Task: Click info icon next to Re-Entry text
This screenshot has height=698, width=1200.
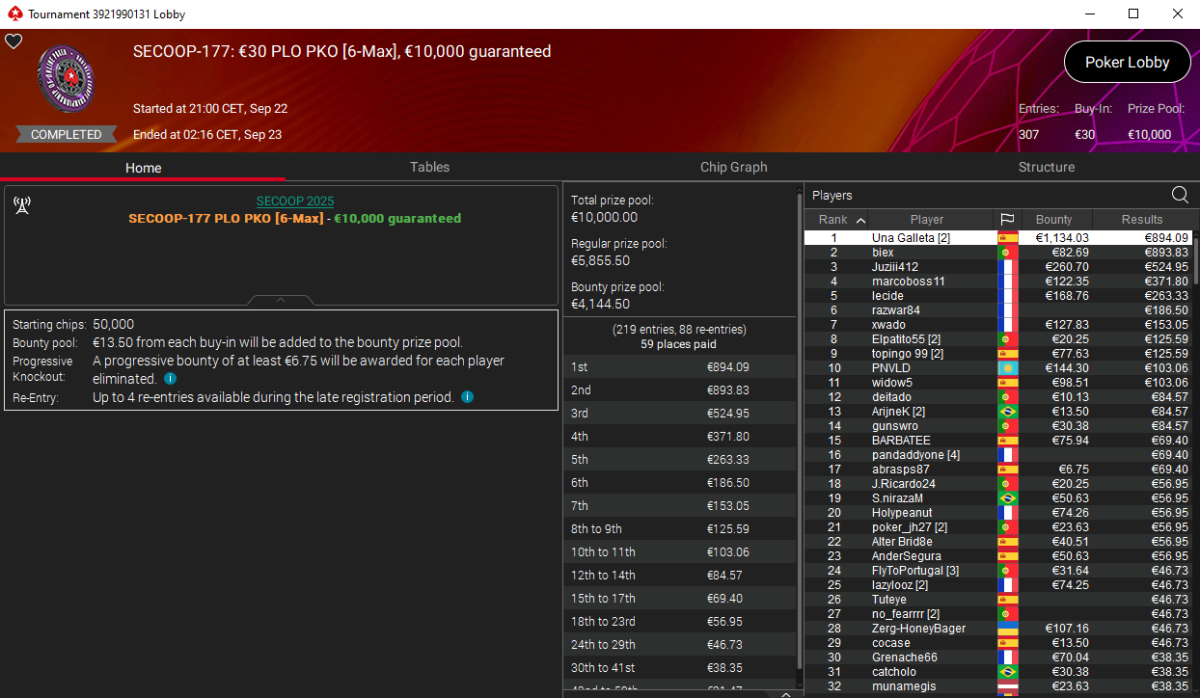Action: click(x=467, y=397)
